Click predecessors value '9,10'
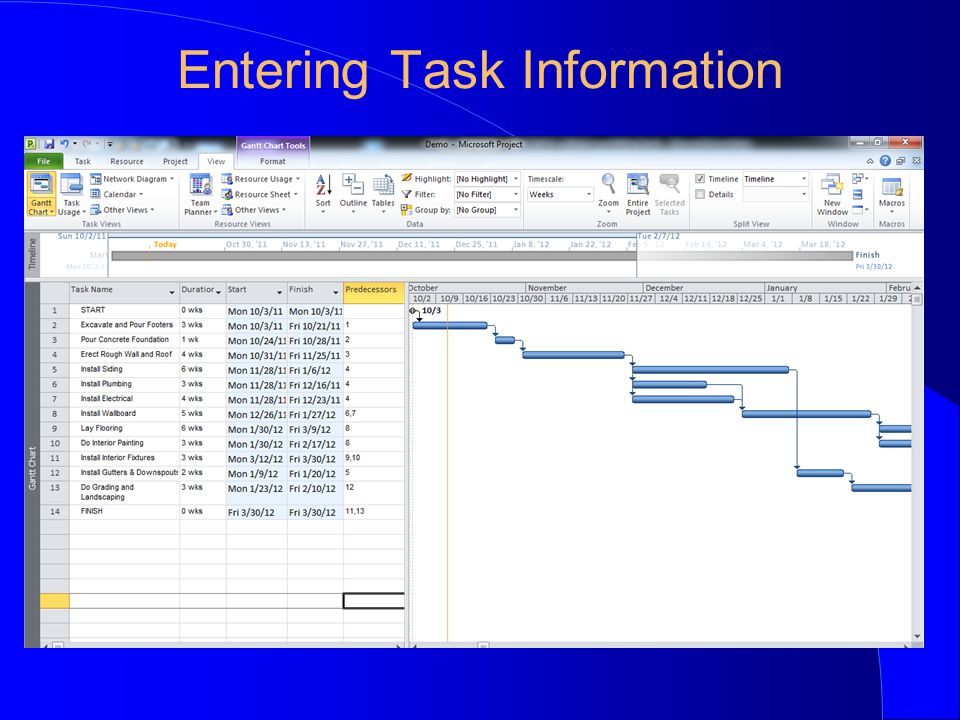The height and width of the screenshot is (720, 960). point(353,457)
